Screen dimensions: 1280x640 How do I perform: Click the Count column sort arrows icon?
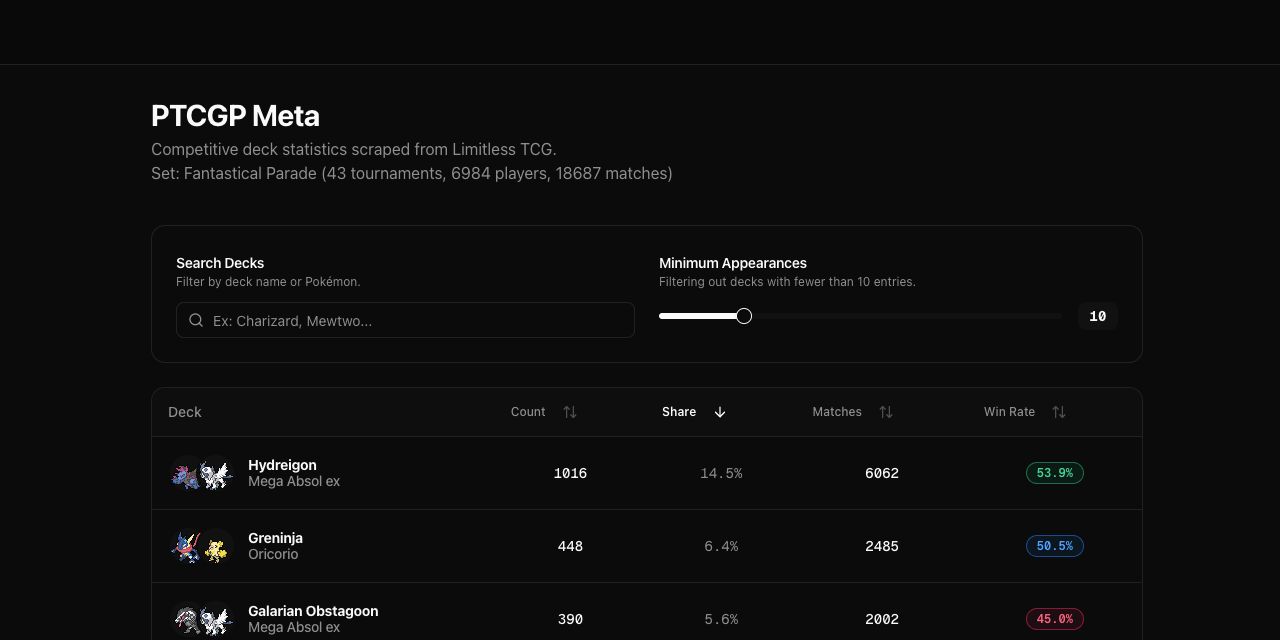pyautogui.click(x=570, y=412)
